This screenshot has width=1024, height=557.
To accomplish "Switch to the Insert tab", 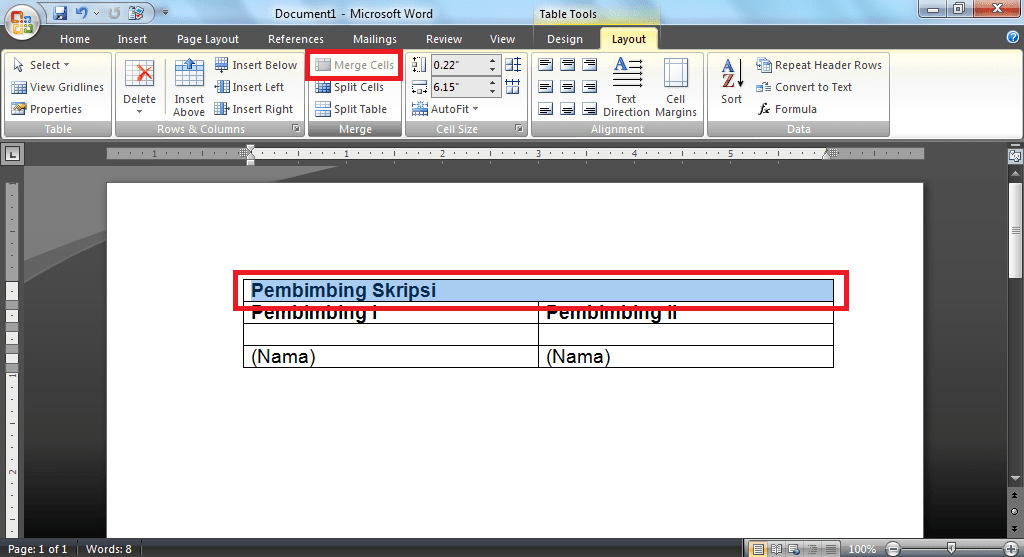I will [x=132, y=39].
